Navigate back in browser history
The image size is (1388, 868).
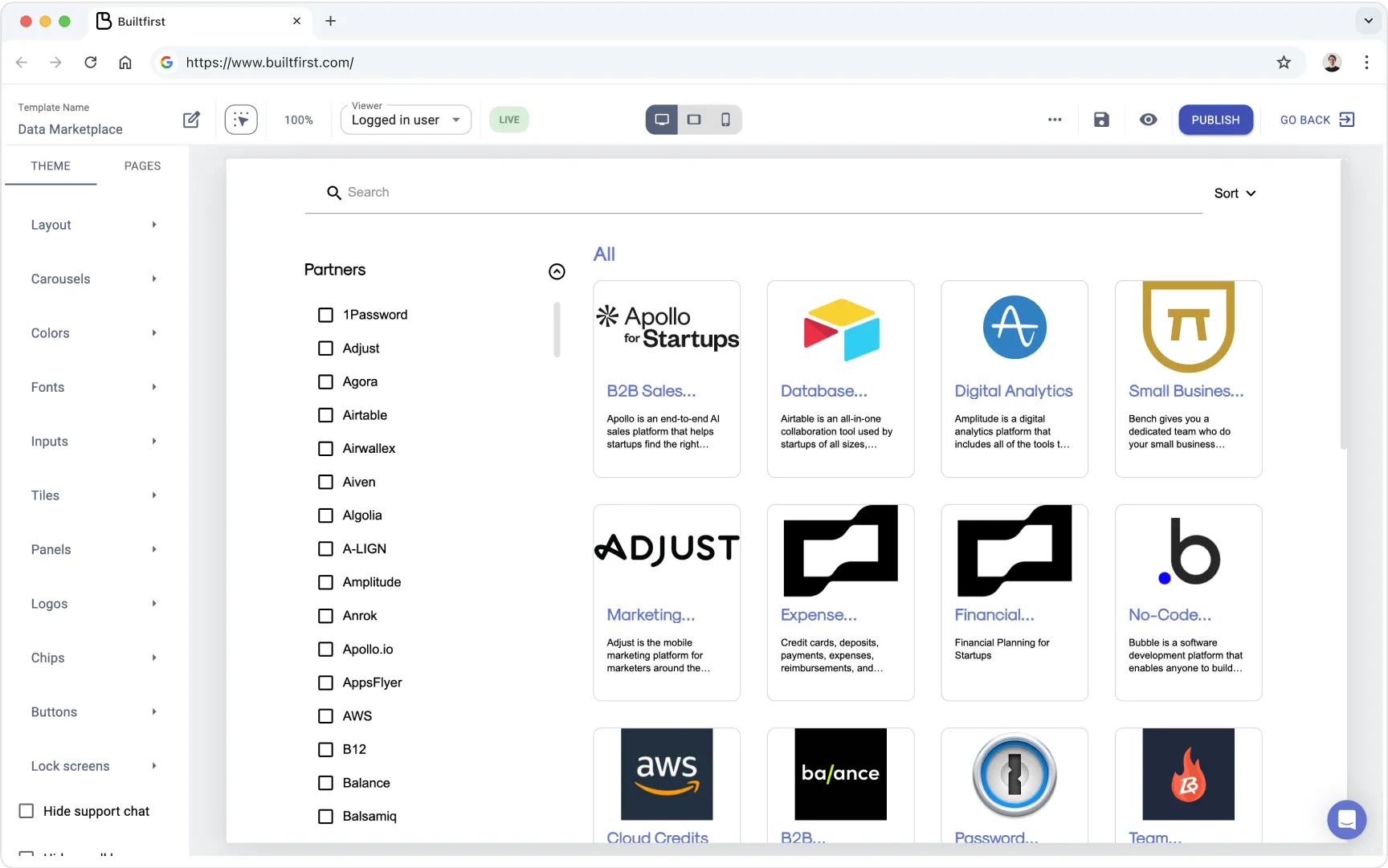point(22,63)
